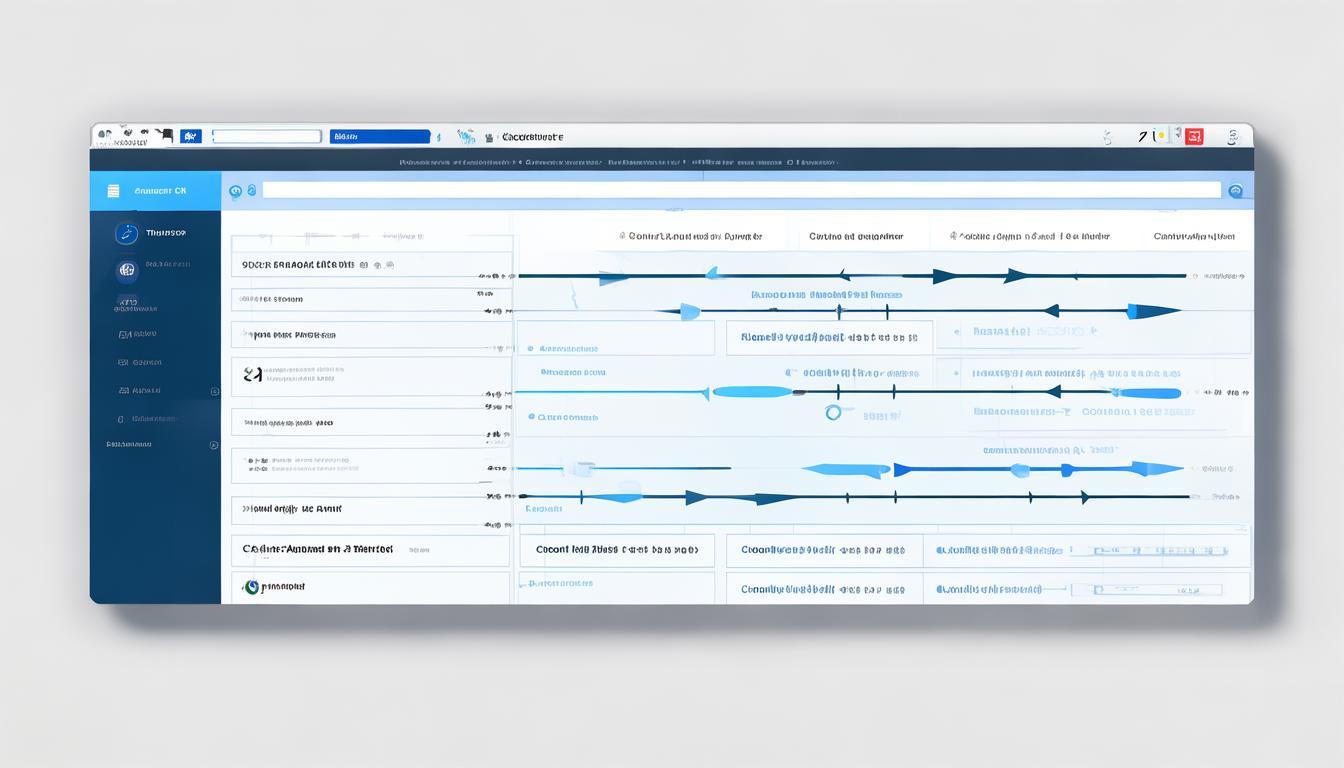Click the hollow blue circle marker below third timeline

pos(833,412)
